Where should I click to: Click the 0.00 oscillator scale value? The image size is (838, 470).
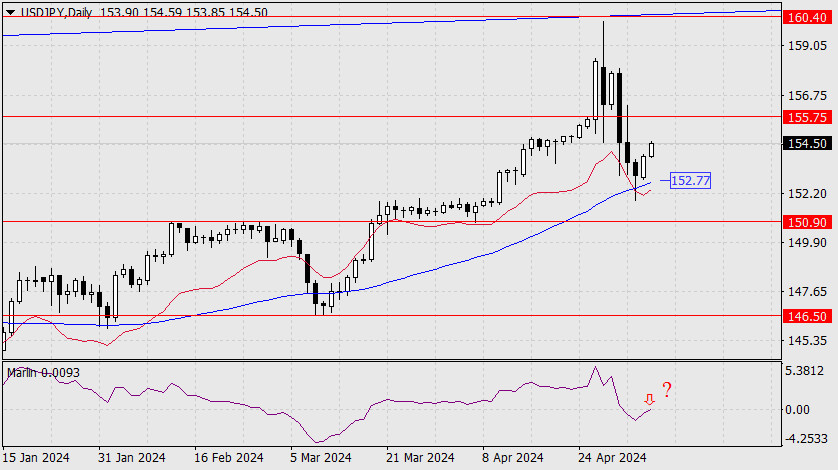coord(797,410)
